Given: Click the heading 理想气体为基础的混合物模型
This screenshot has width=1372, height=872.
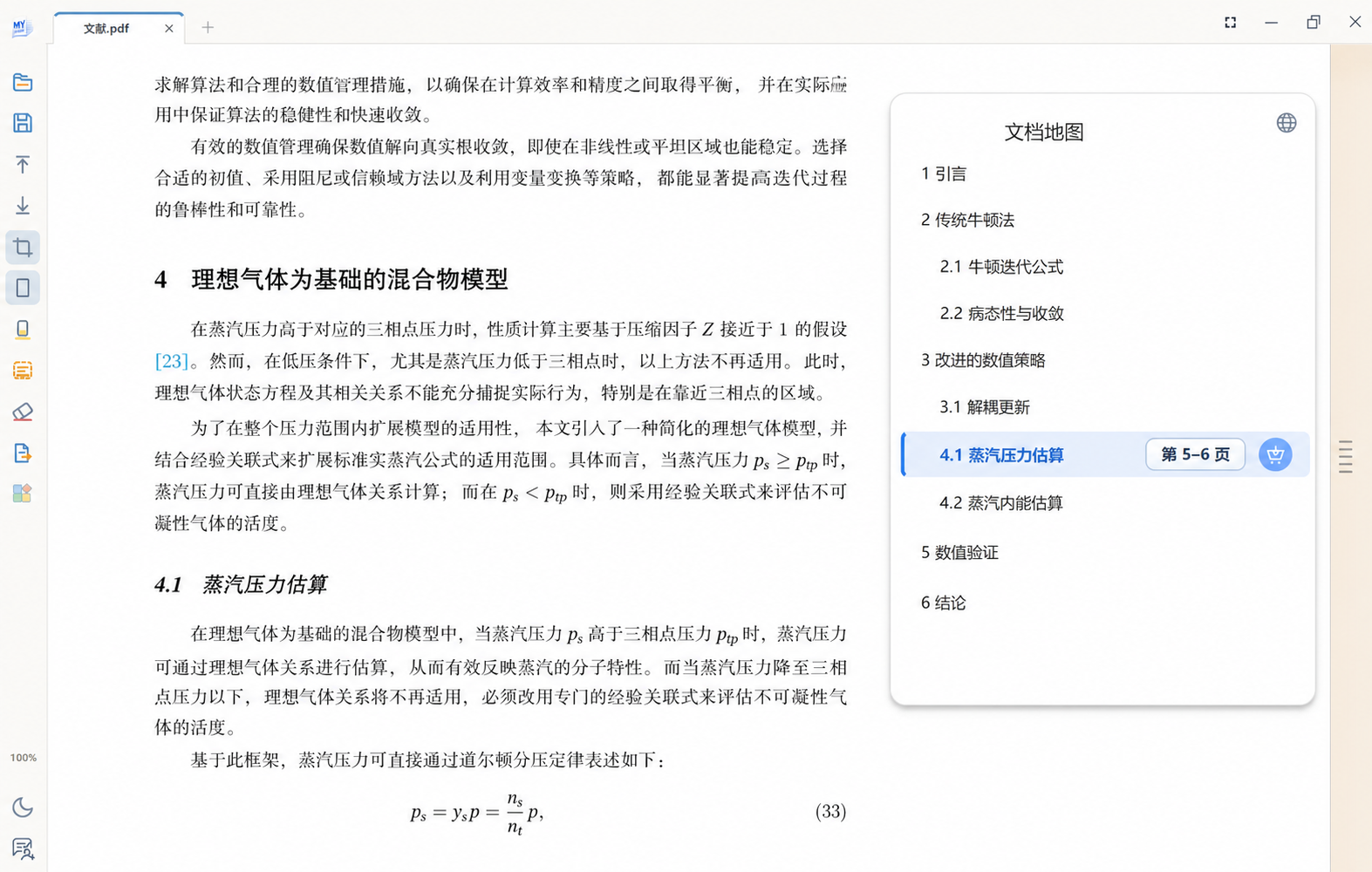Looking at the screenshot, I should coord(350,279).
